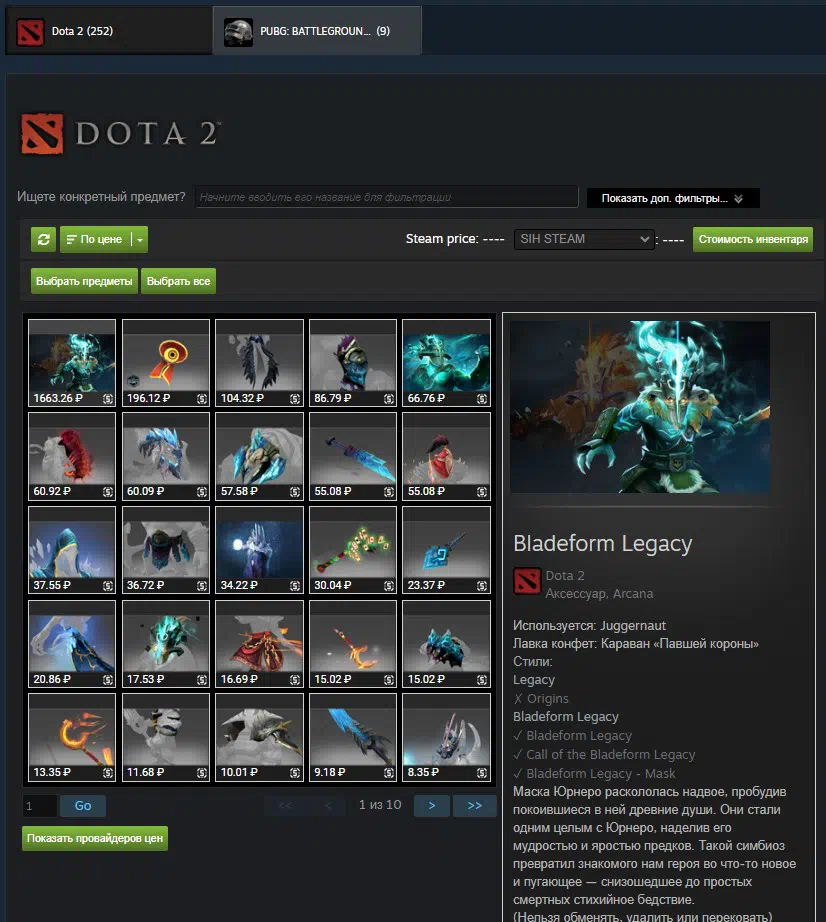The width and height of the screenshot is (826, 922).
Task: Click the Выбрать предметы button
Action: 84,281
